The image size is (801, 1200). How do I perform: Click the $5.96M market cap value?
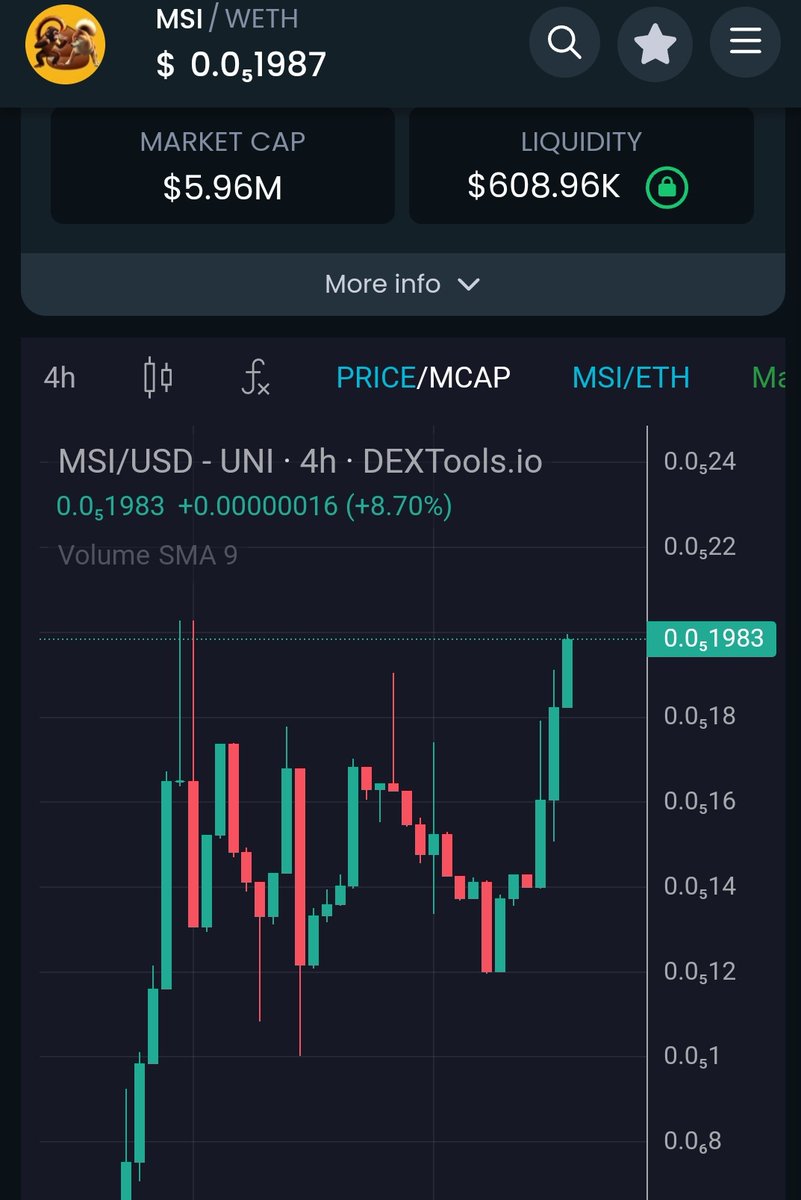(222, 186)
